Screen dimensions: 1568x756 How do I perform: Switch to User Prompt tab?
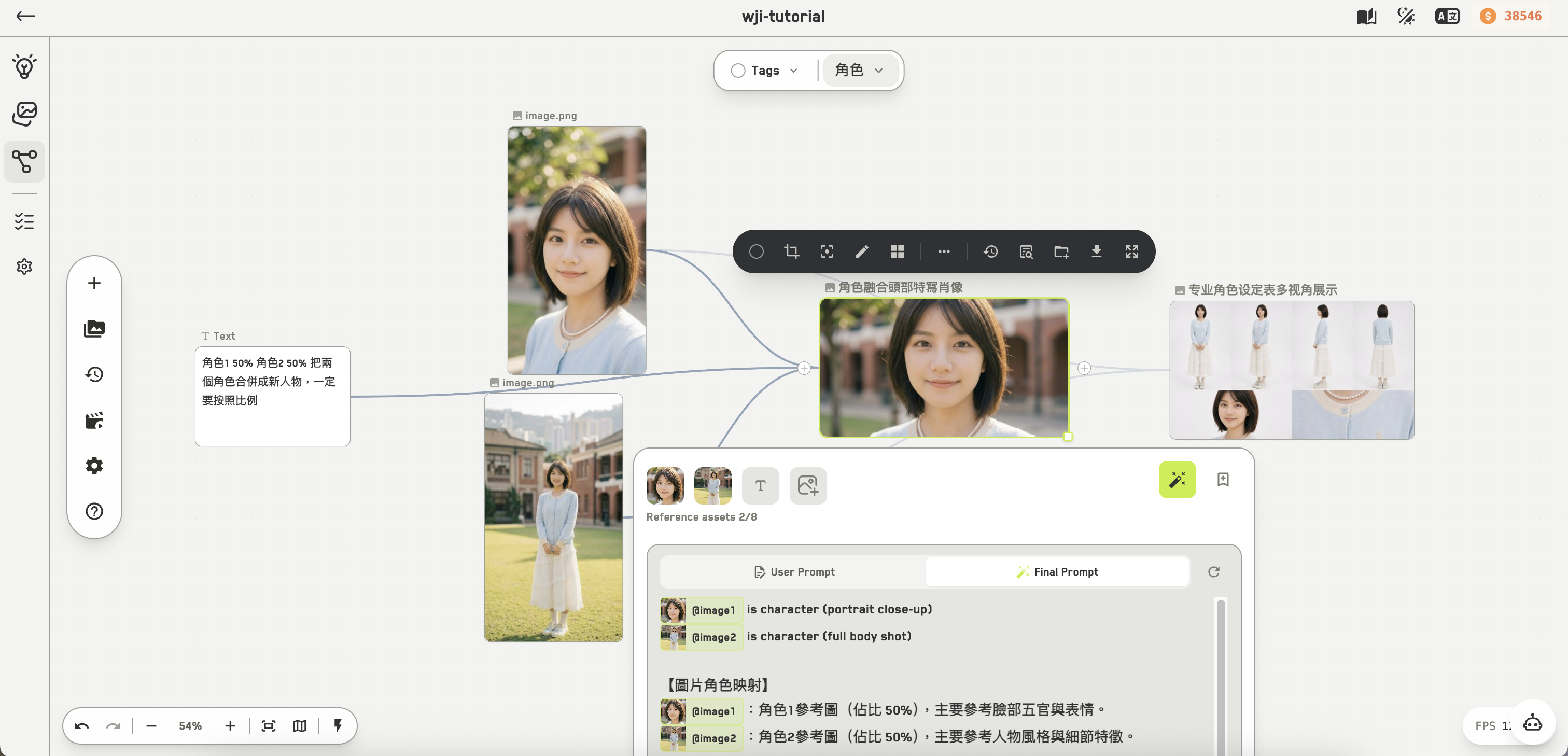(794, 571)
